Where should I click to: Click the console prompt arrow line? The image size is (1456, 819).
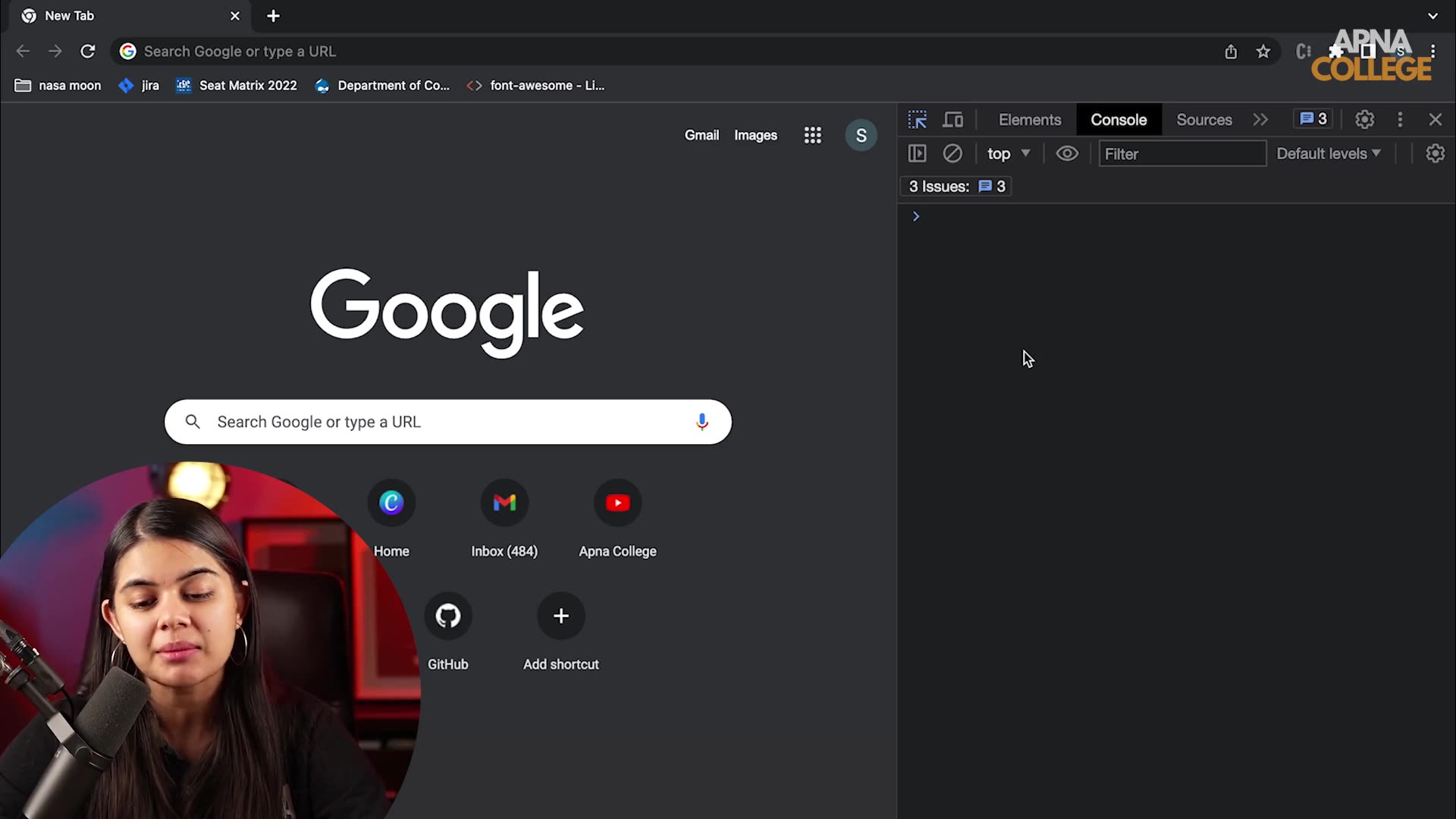(x=1176, y=217)
